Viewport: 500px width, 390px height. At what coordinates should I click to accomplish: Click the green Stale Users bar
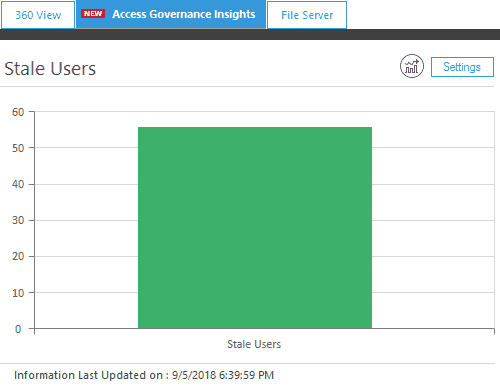[255, 228]
